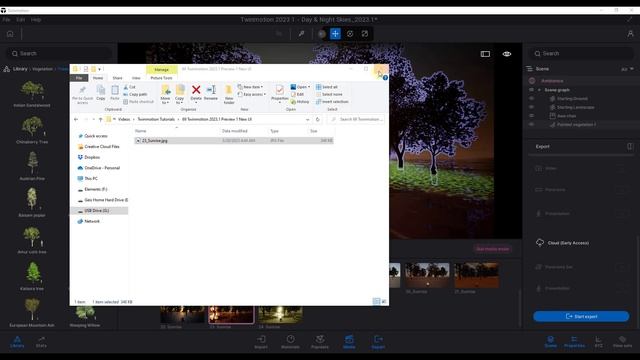The image size is (640, 360).
Task: Expand Explorer address bar history dropdown
Action: [x=307, y=120]
